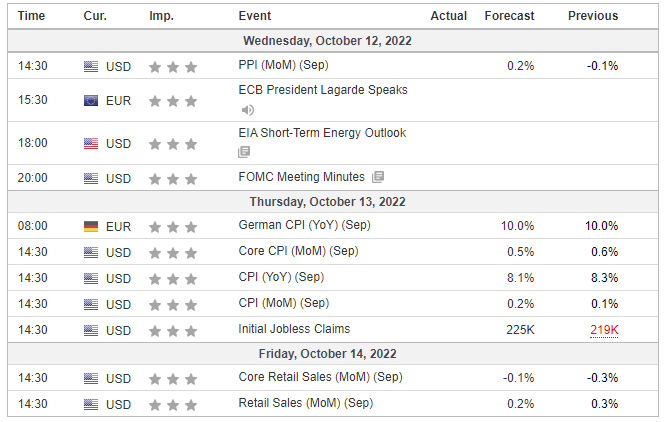
Task: Select the Core CPI (MoM) (Sep) event
Action: pos(299,251)
